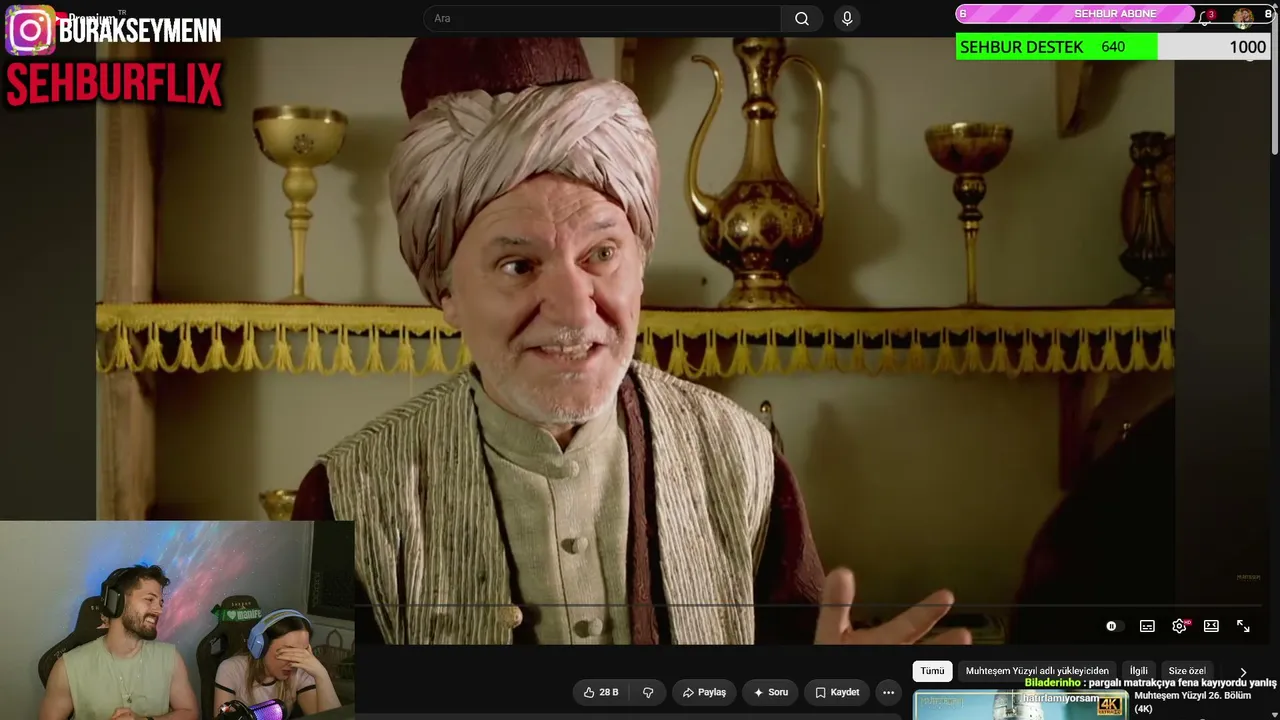Enter fullscreen video mode
The image size is (1280, 720).
pyautogui.click(x=1243, y=626)
